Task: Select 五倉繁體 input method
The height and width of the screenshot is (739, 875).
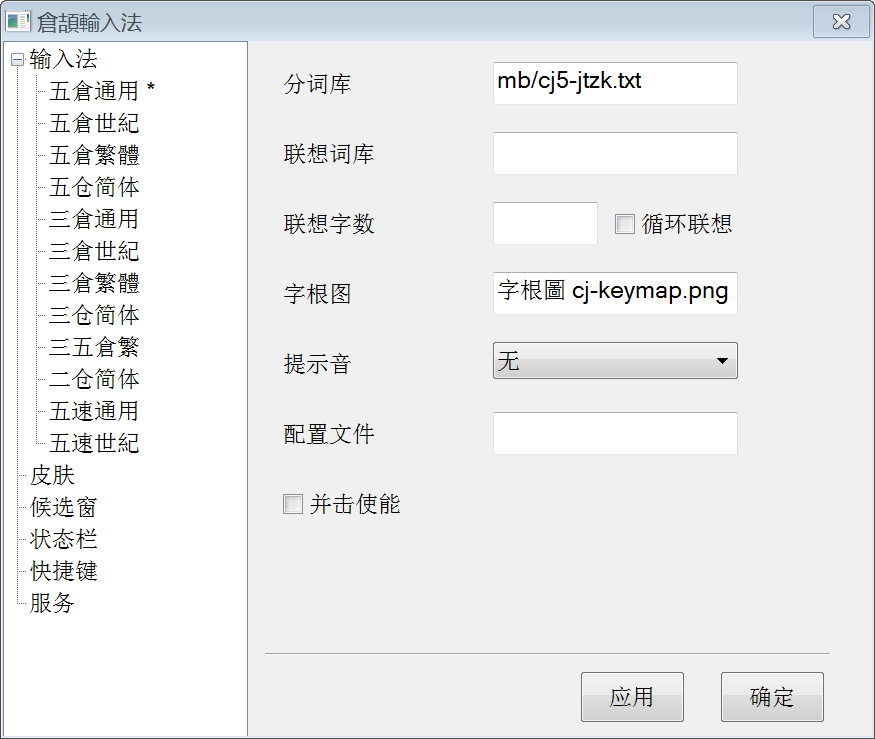Action: (x=94, y=155)
